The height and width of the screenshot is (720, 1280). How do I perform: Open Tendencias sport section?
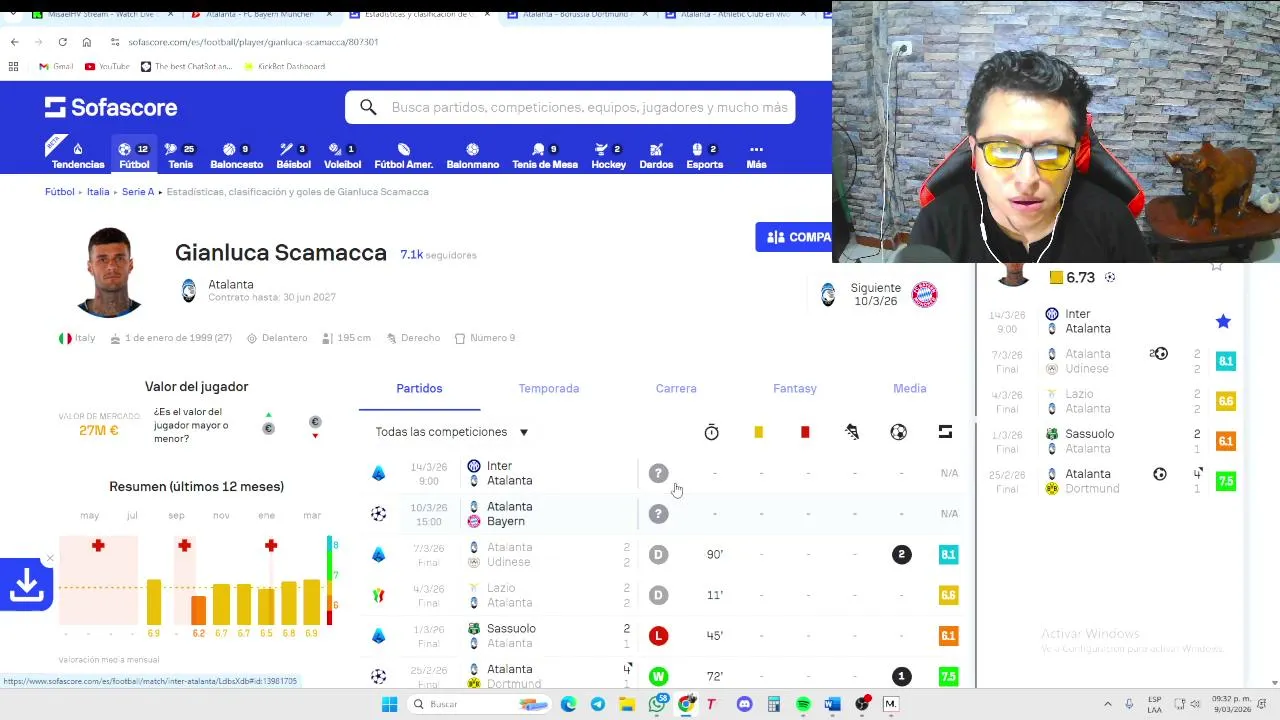tap(78, 156)
